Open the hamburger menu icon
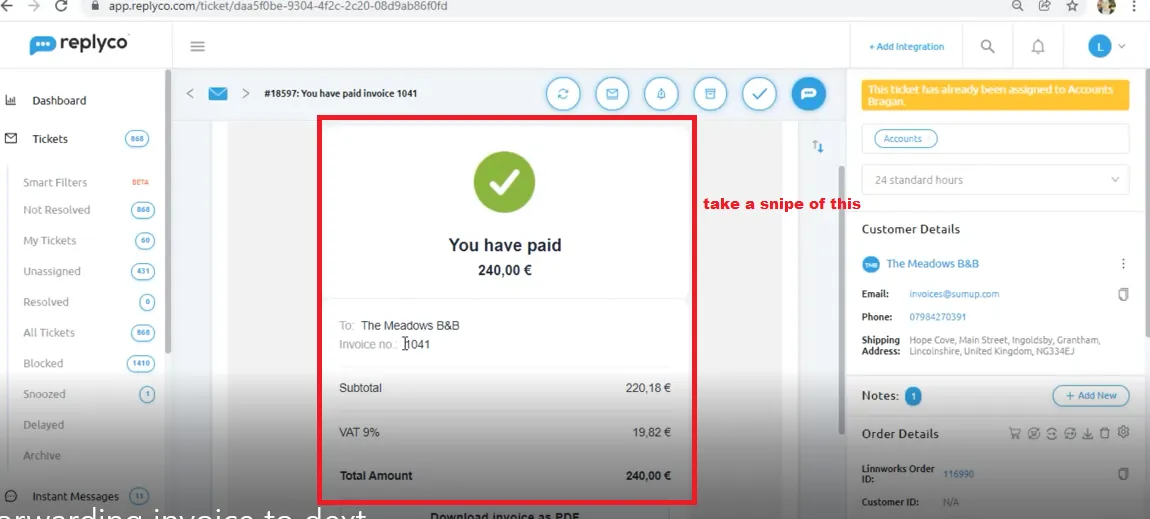Screen dimensions: 1150x519 [x=197, y=46]
